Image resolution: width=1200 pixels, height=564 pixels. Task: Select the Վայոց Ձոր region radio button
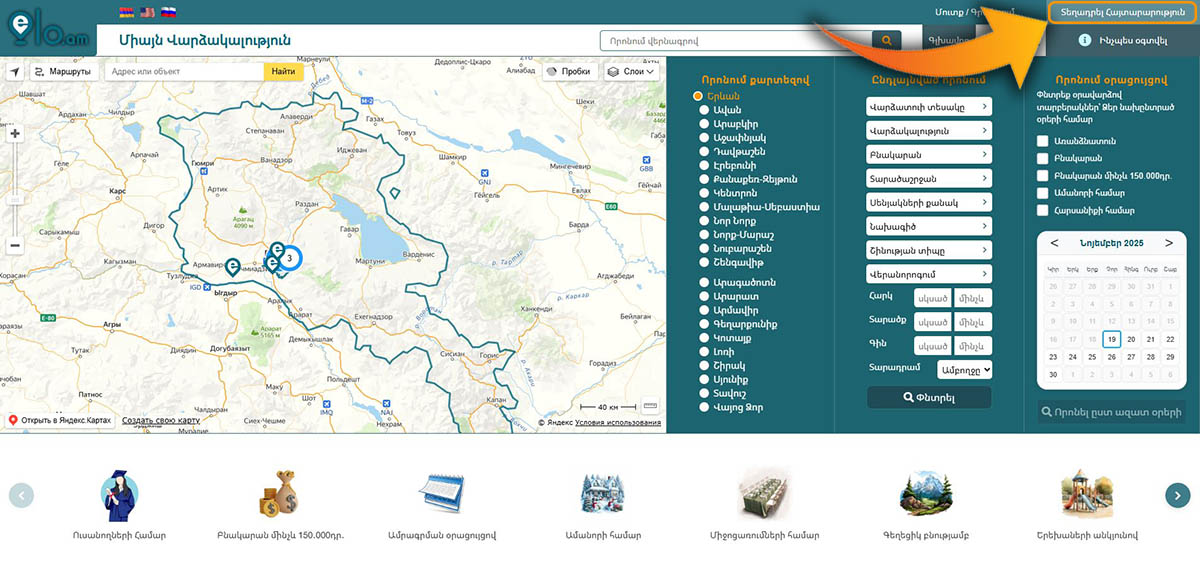[704, 407]
